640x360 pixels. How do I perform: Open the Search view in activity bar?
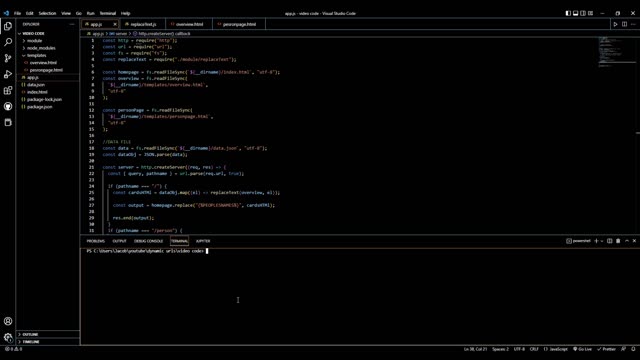(x=8, y=42)
